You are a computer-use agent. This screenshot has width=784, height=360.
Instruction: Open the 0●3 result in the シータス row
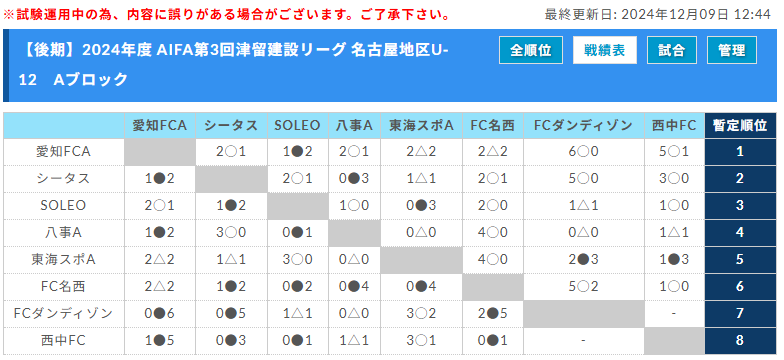354,178
